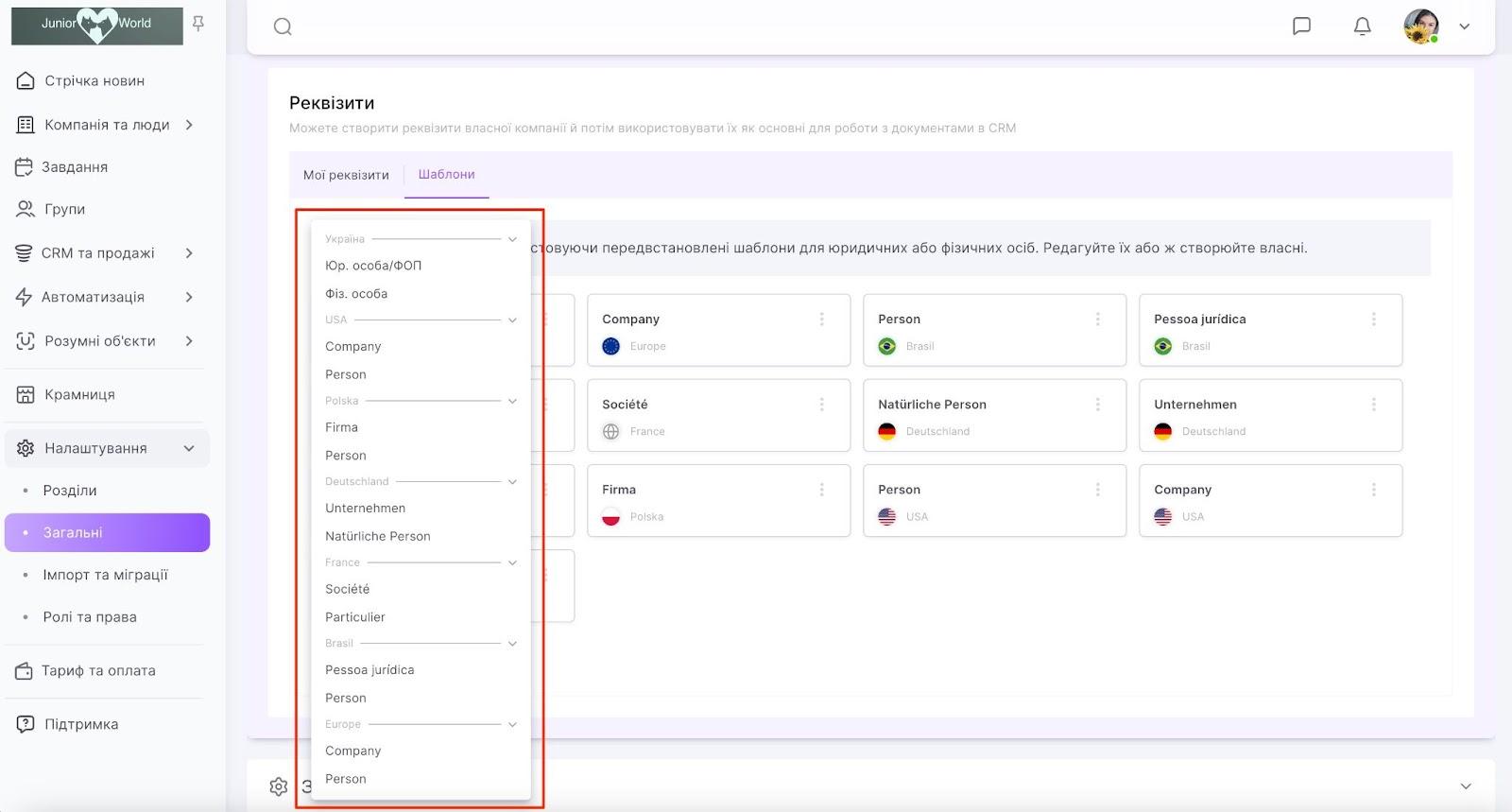
Task: Open the three-dot menu on Unternehmen card
Action: [1374, 405]
